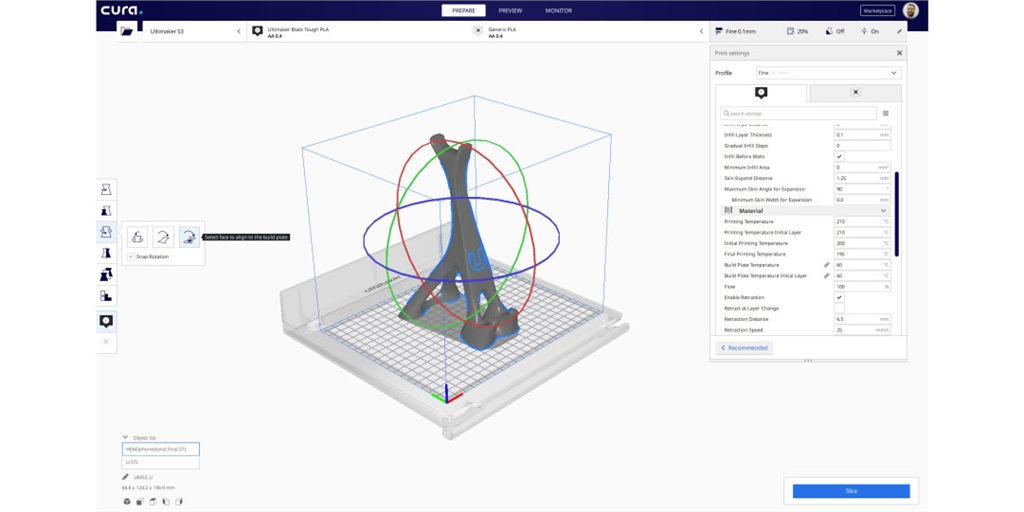Click the Recommended button

[744, 348]
